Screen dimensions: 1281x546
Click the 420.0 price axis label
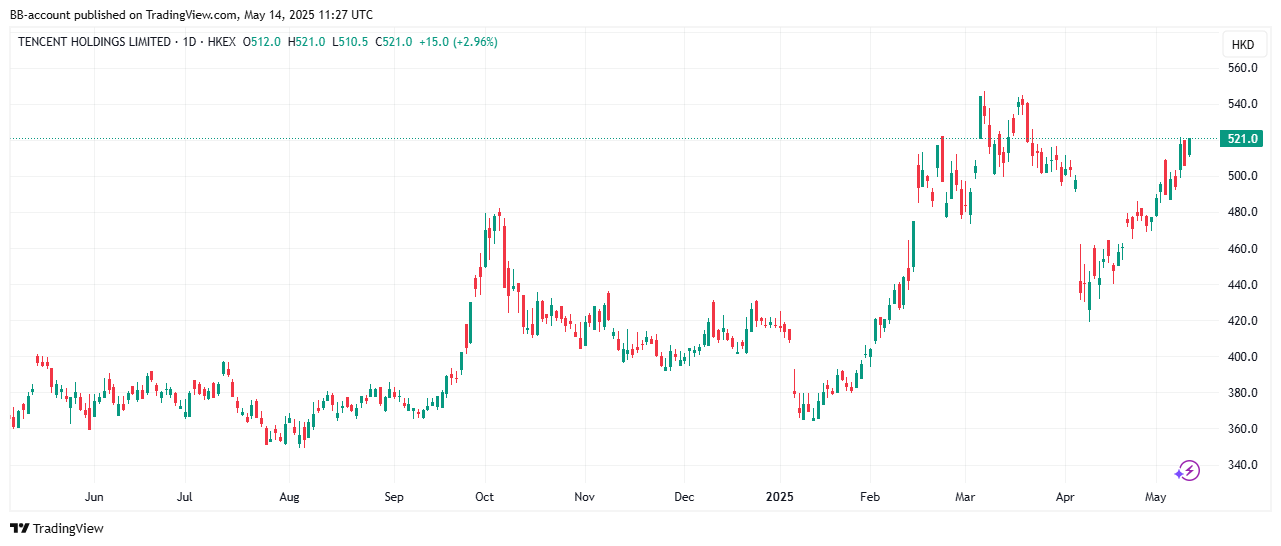[x=1242, y=321]
